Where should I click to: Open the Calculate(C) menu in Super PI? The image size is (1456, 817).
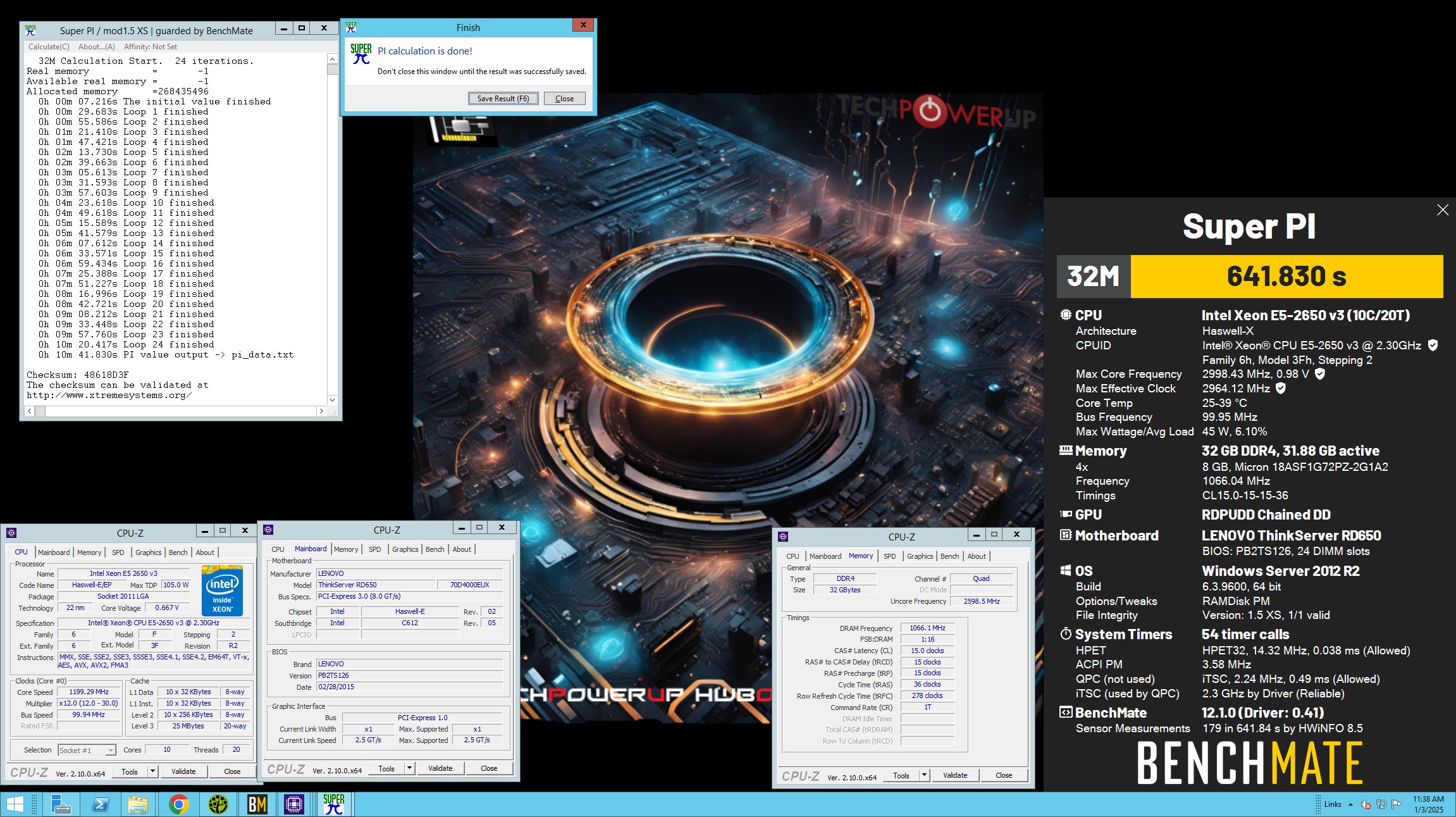[49, 46]
